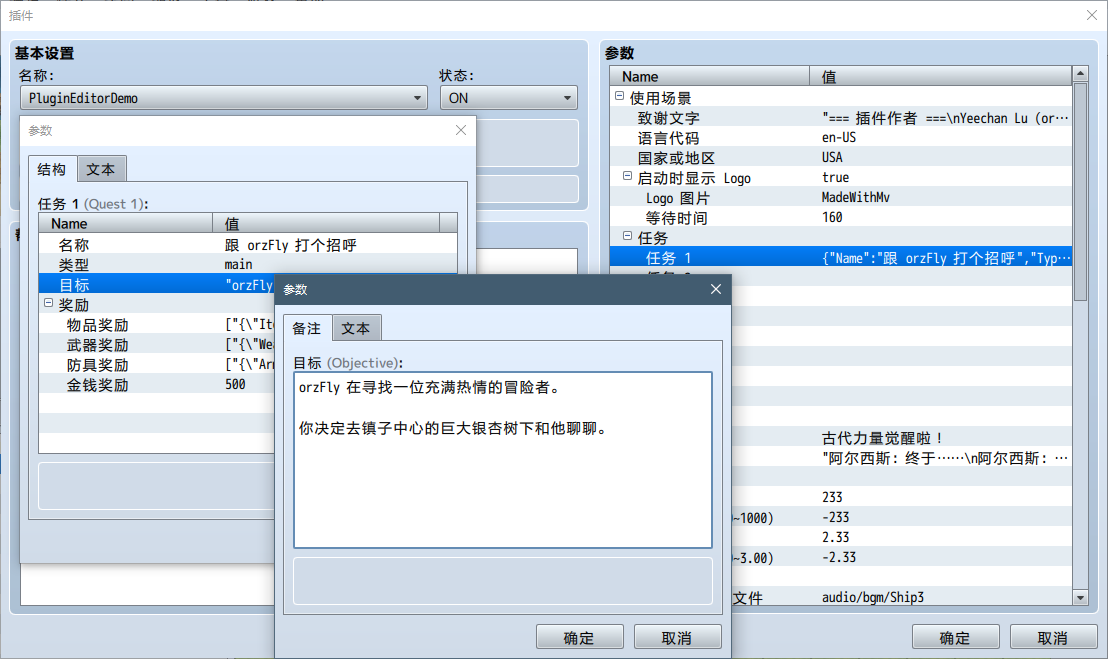
Task: Close the 任务 1 structure 参数 dialog
Action: coord(461,131)
